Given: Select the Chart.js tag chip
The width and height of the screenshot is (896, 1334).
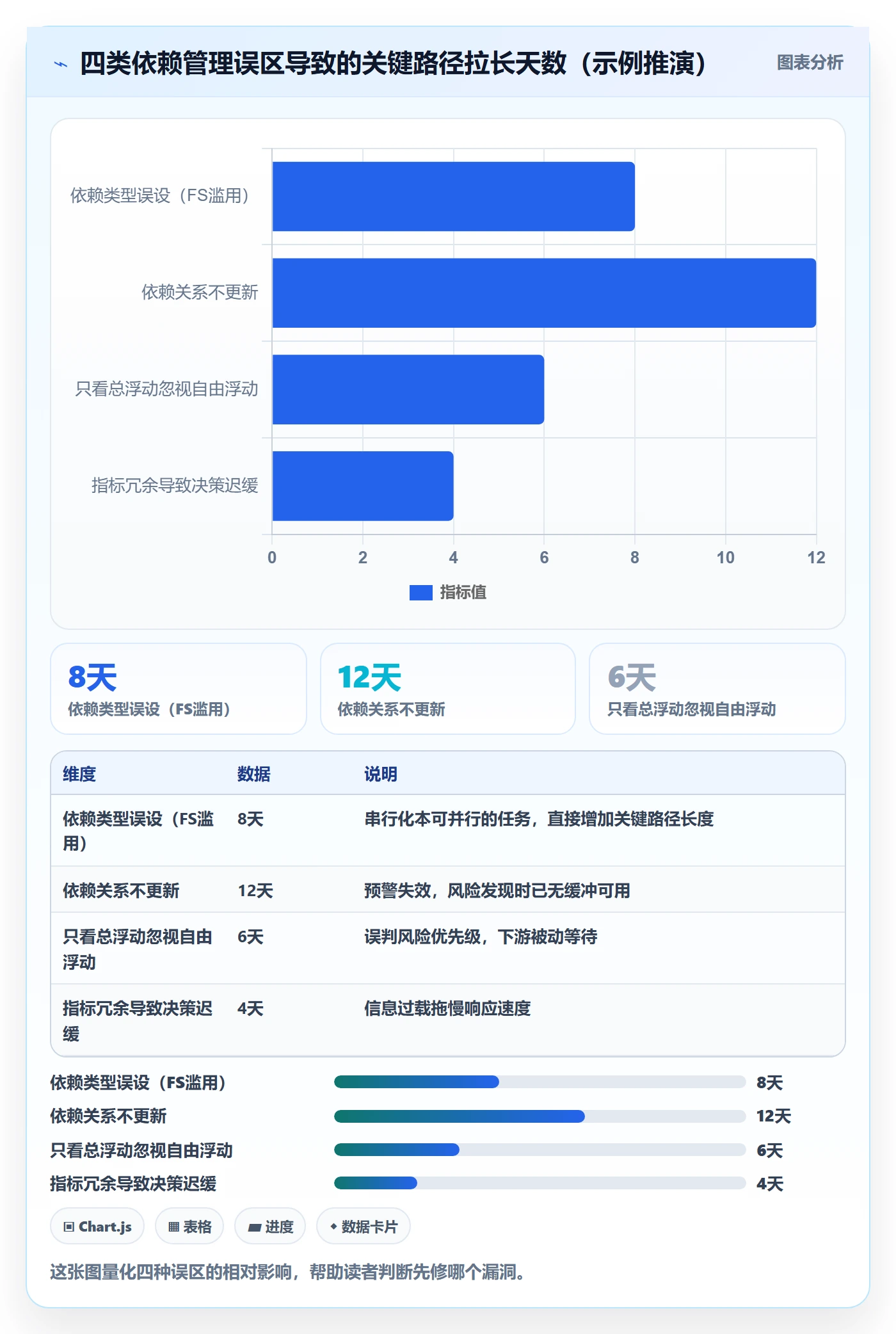Looking at the screenshot, I should tap(97, 1226).
